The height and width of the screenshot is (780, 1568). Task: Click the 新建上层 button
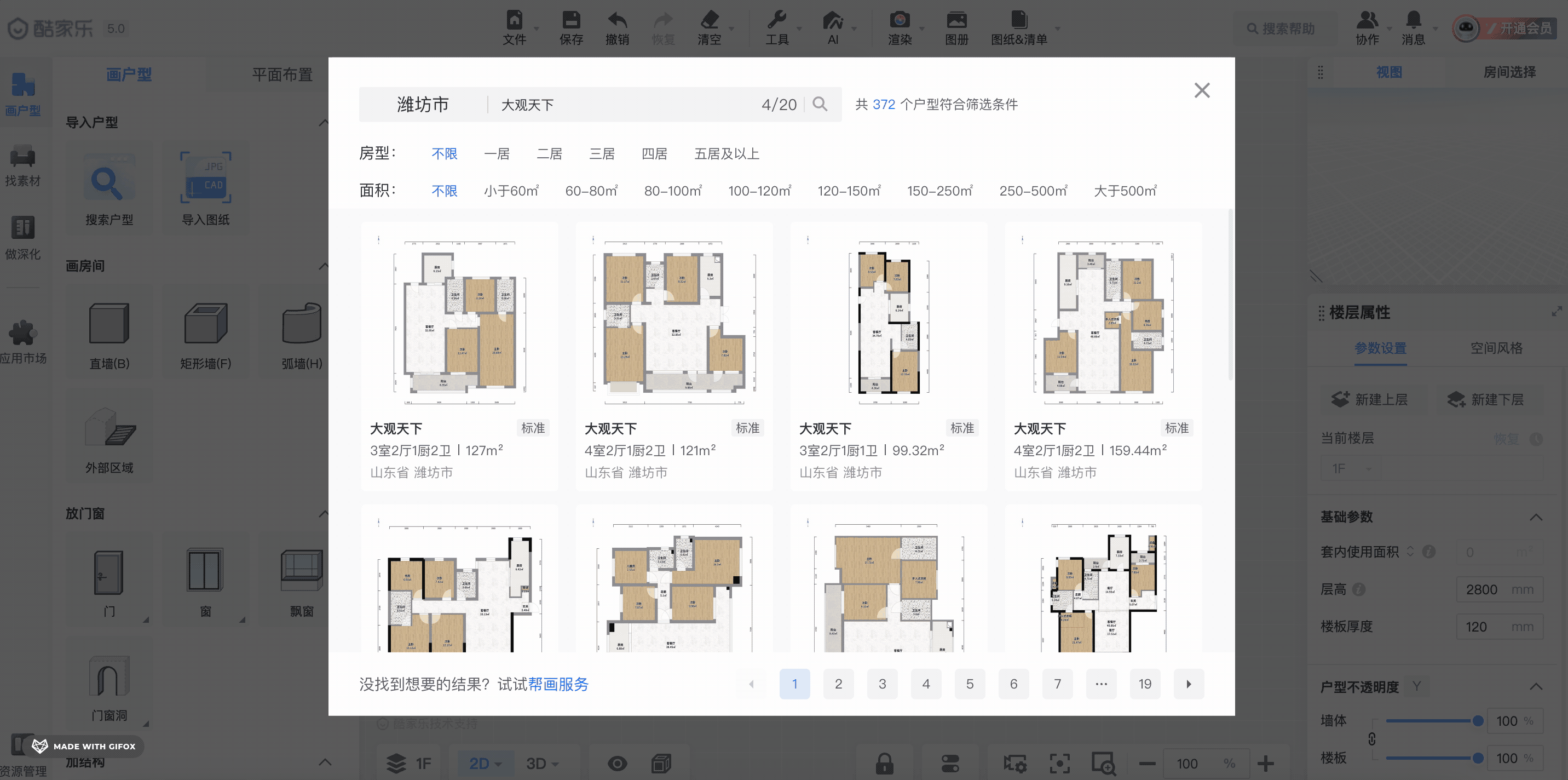(1369, 399)
